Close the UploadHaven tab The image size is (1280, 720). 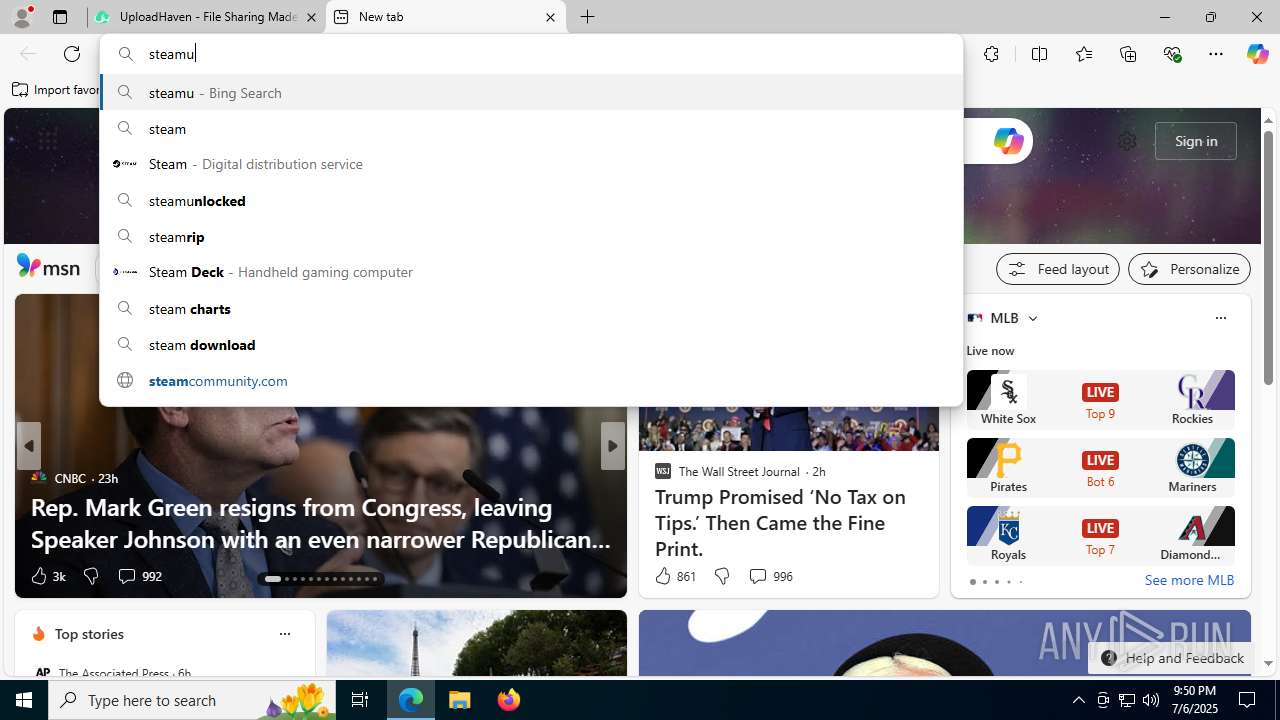311,17
